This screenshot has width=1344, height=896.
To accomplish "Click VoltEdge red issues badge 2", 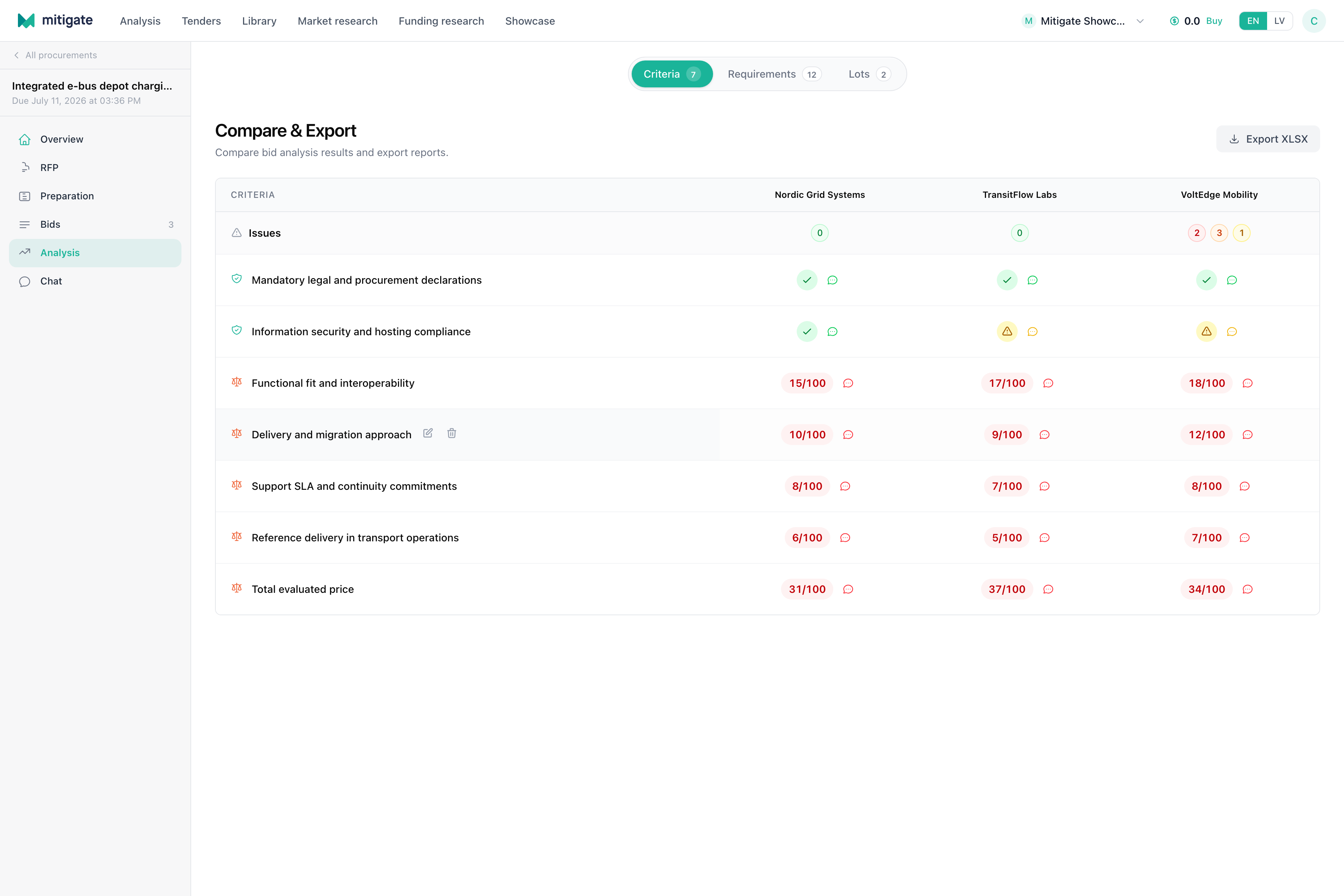I will click(1197, 233).
